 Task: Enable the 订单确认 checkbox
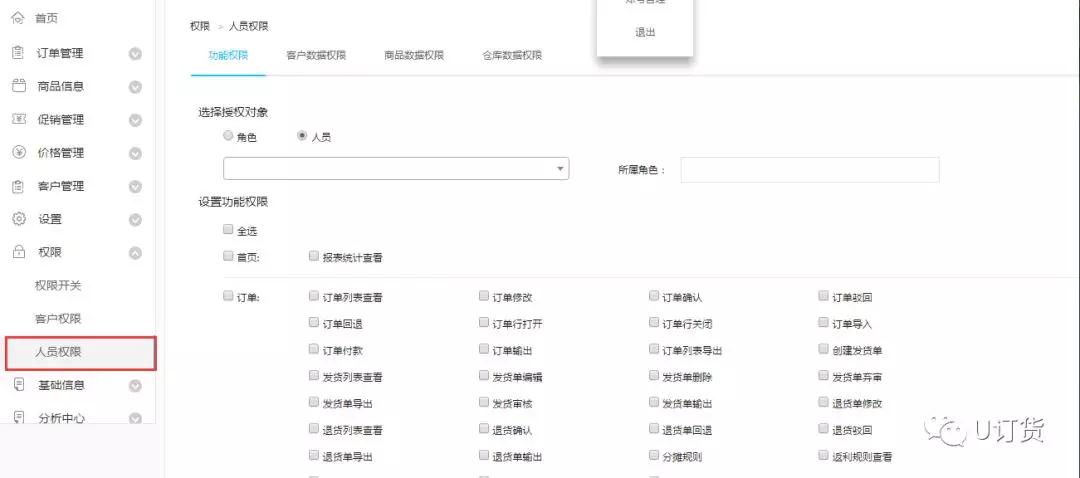click(654, 296)
